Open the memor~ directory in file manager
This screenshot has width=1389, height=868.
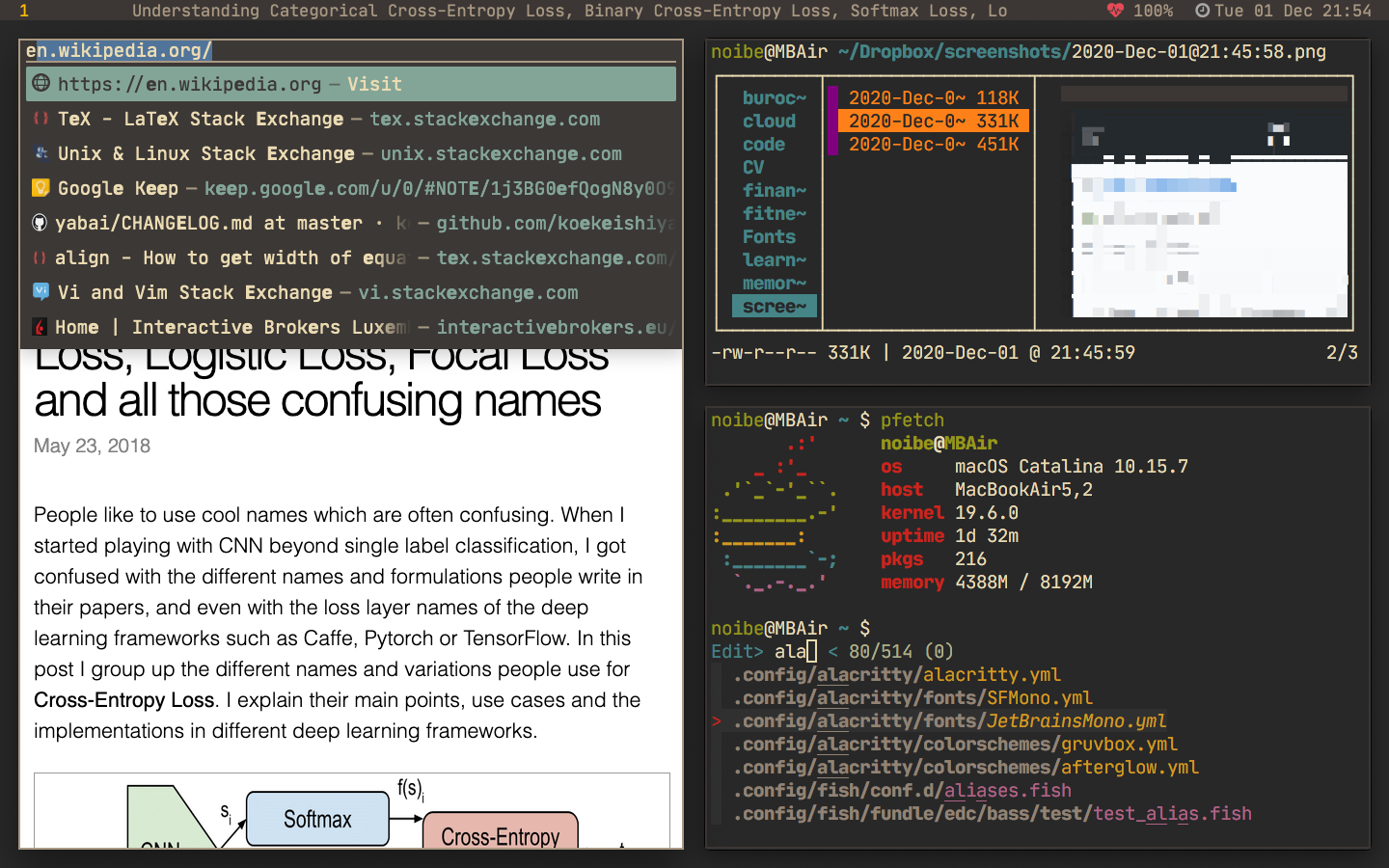click(775, 283)
